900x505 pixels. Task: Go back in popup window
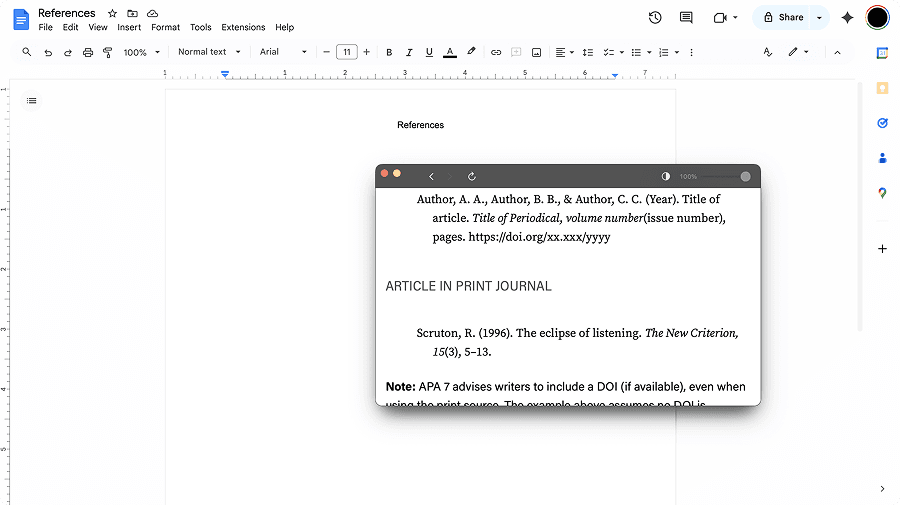pos(432,176)
